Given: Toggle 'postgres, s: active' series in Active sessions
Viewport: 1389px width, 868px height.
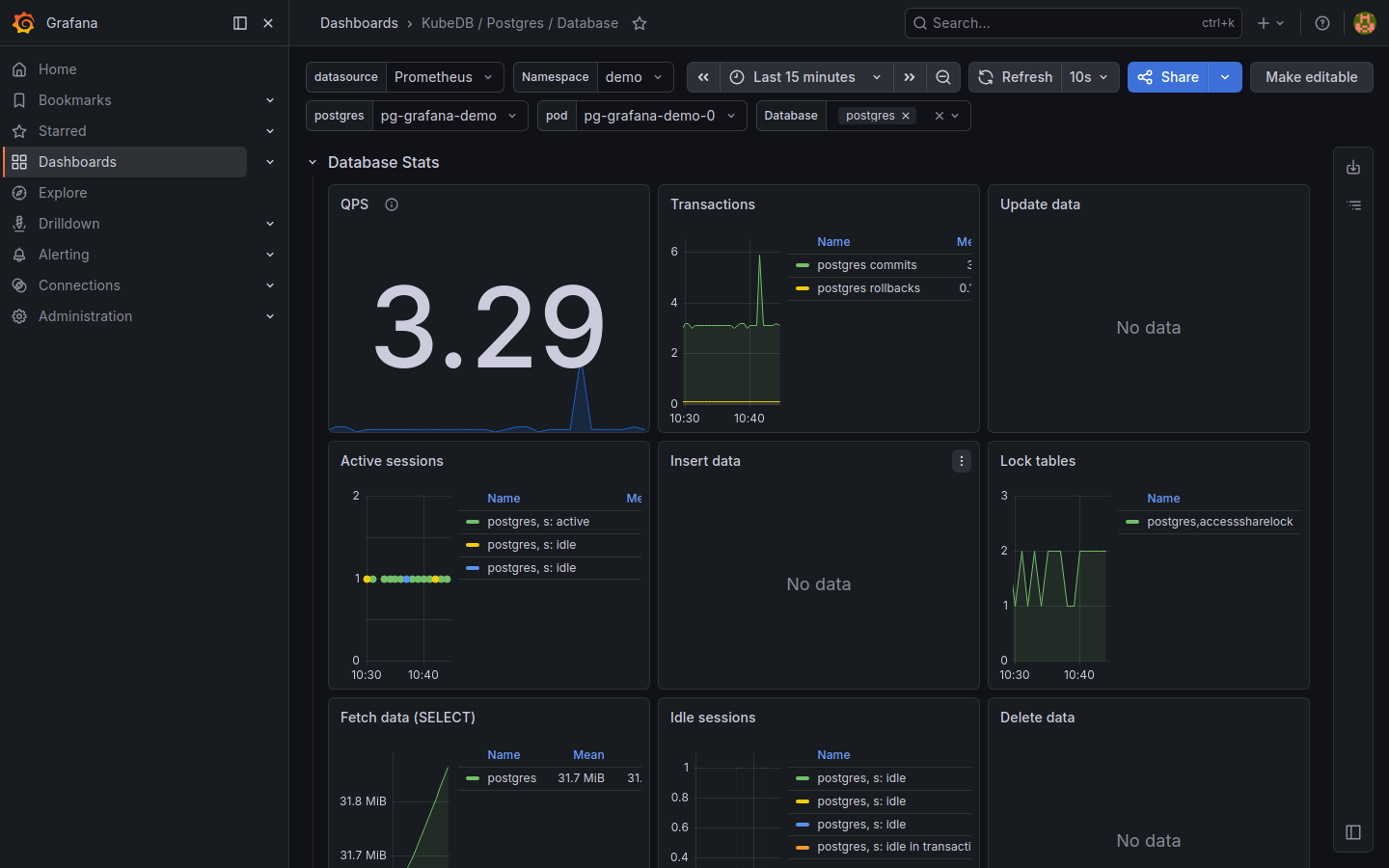Looking at the screenshot, I should [x=538, y=522].
